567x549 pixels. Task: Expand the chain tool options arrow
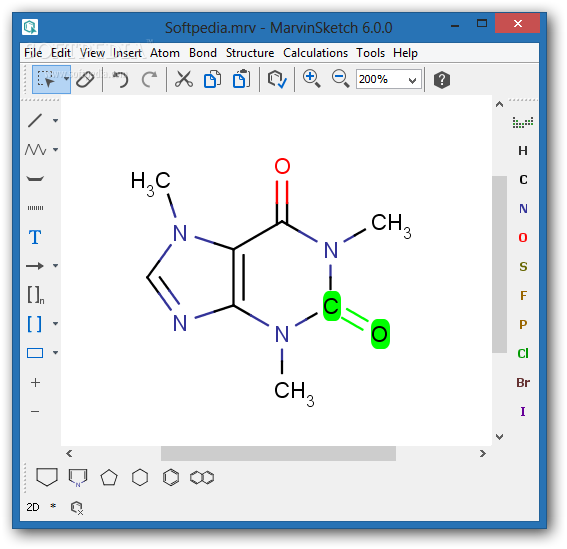pos(55,149)
